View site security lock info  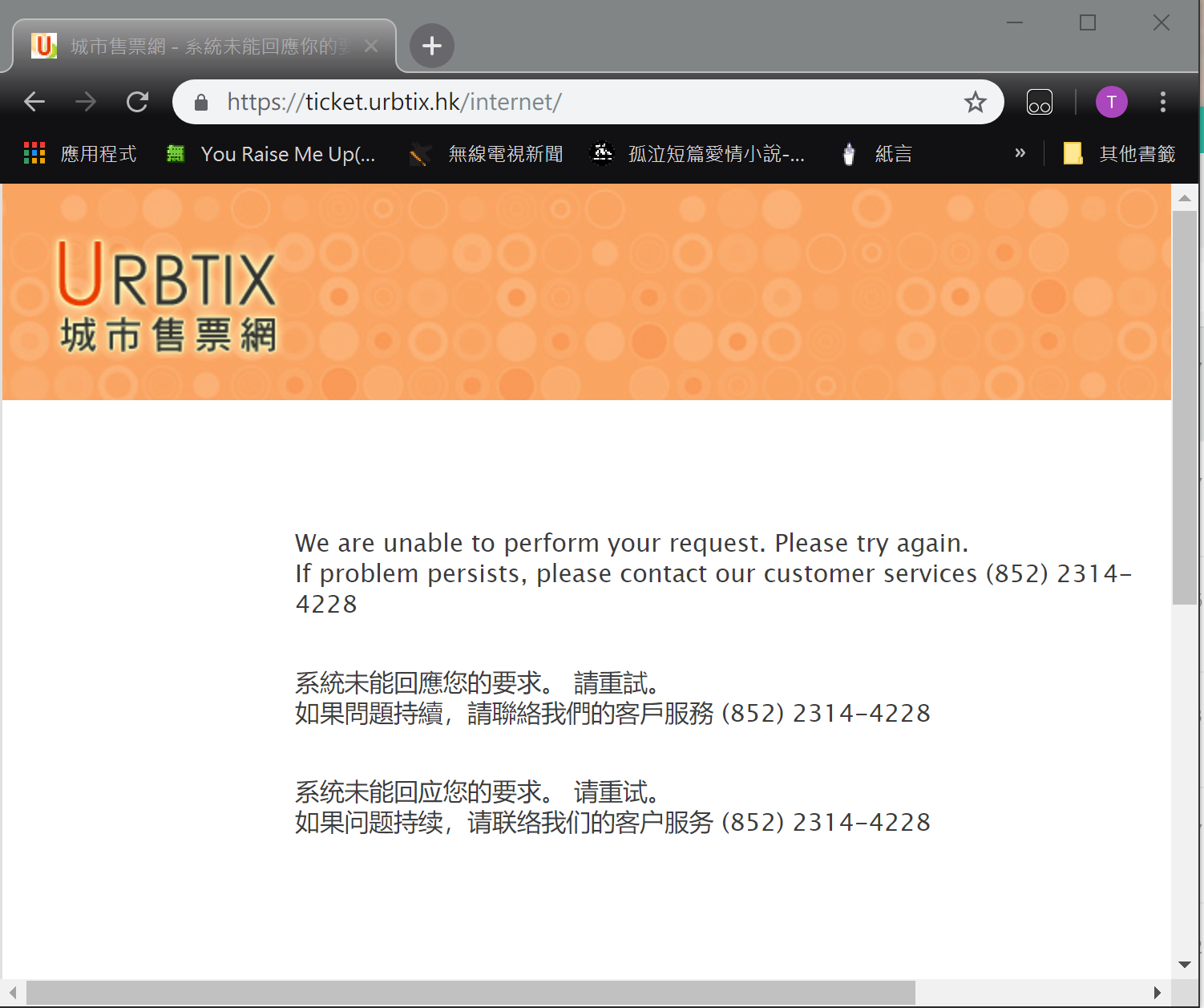point(201,102)
